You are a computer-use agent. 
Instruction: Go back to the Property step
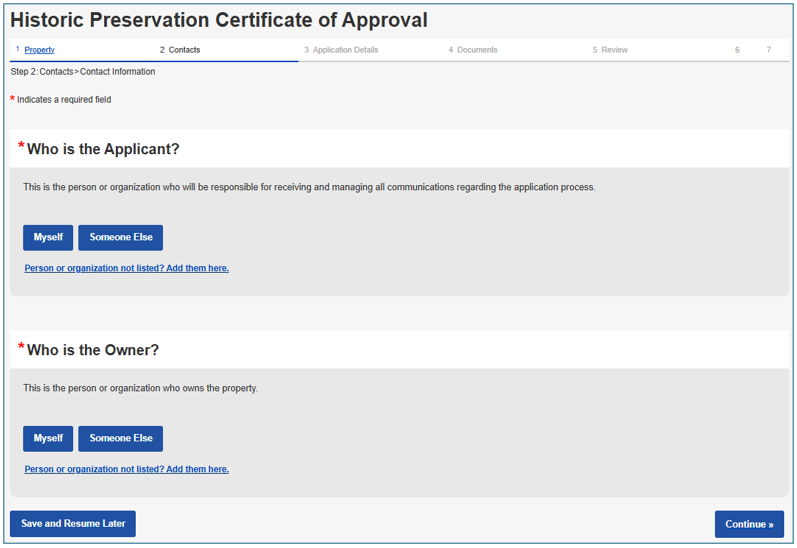pyautogui.click(x=39, y=50)
